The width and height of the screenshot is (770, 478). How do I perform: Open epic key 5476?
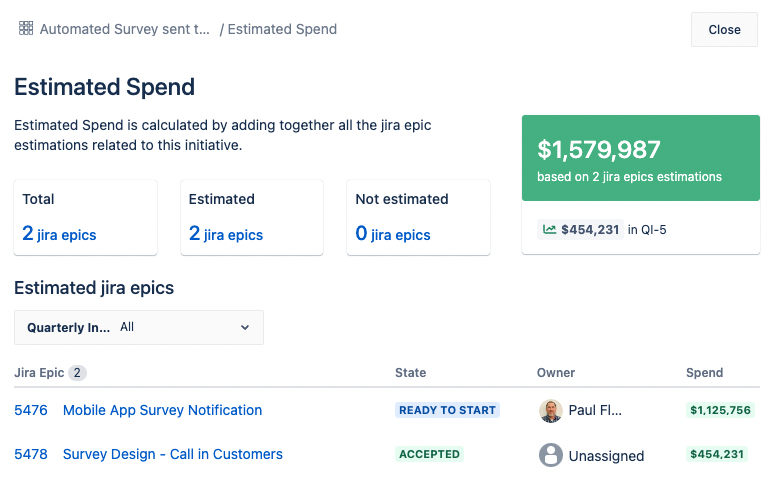click(x=31, y=410)
